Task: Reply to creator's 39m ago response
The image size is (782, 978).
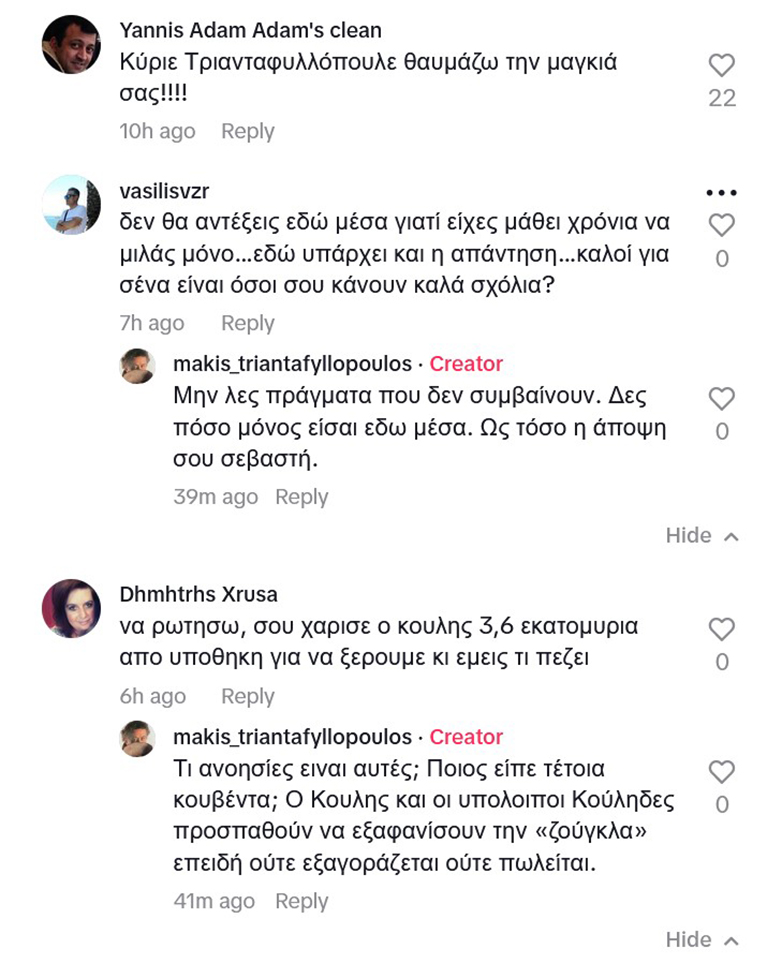Action: pos(301,497)
